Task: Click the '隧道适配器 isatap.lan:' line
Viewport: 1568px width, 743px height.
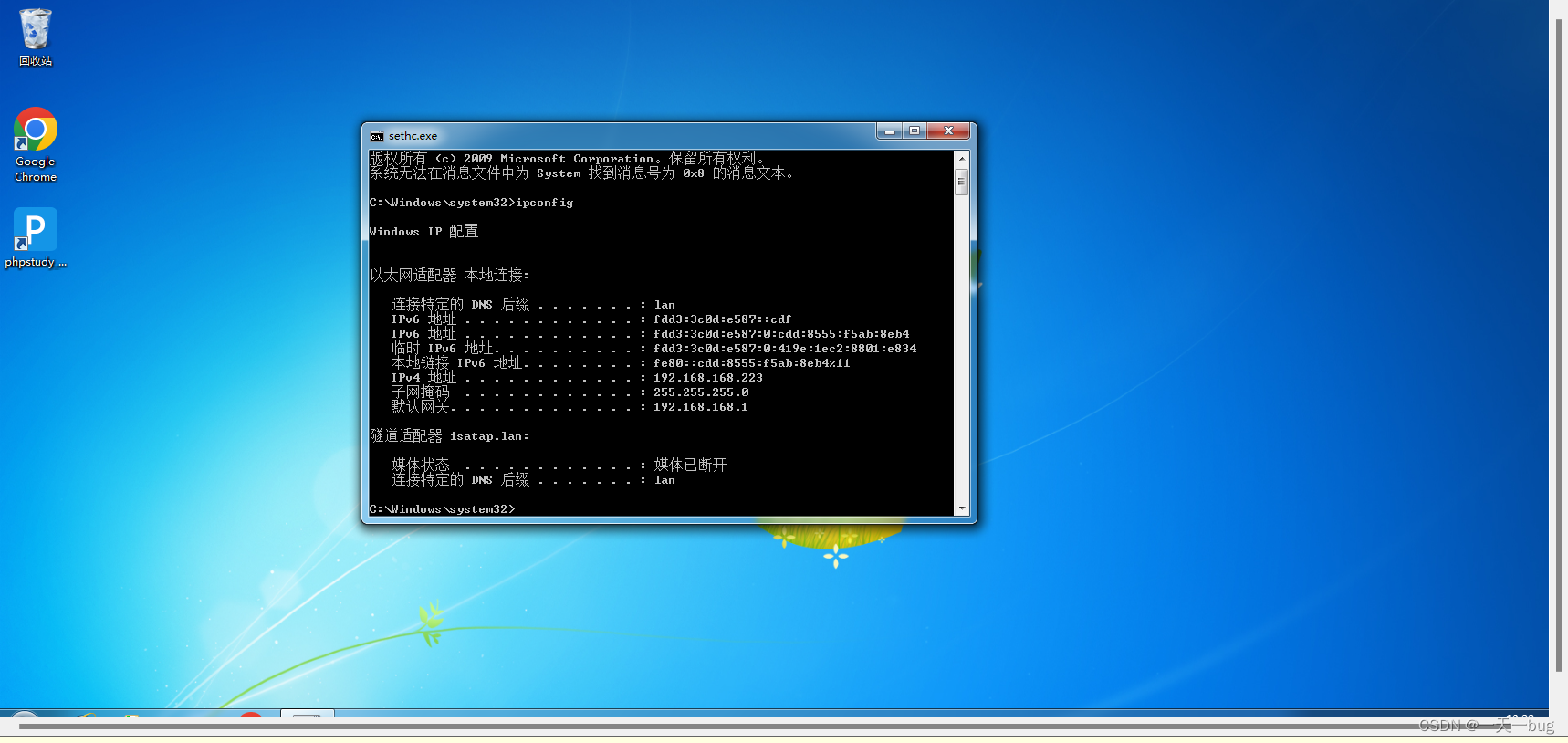Action: (x=449, y=436)
